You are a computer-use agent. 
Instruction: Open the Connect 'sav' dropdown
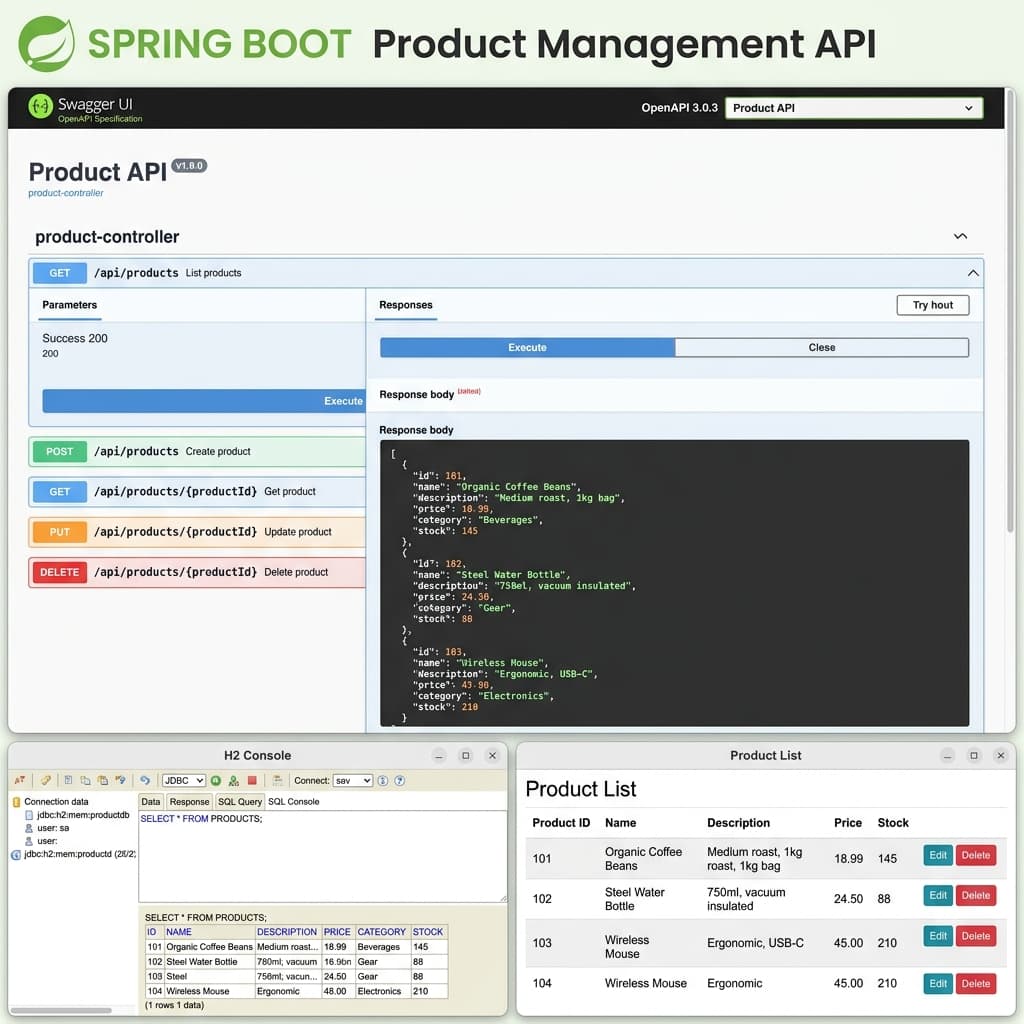[x=353, y=780]
